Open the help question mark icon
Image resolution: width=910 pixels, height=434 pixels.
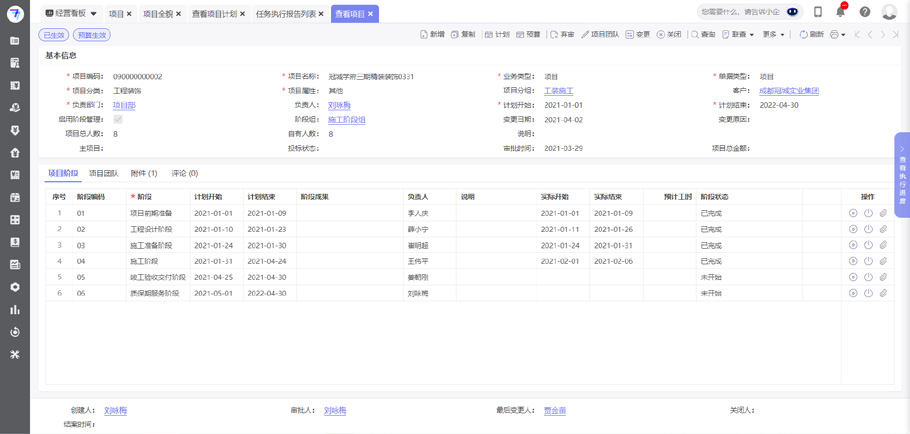(x=865, y=12)
